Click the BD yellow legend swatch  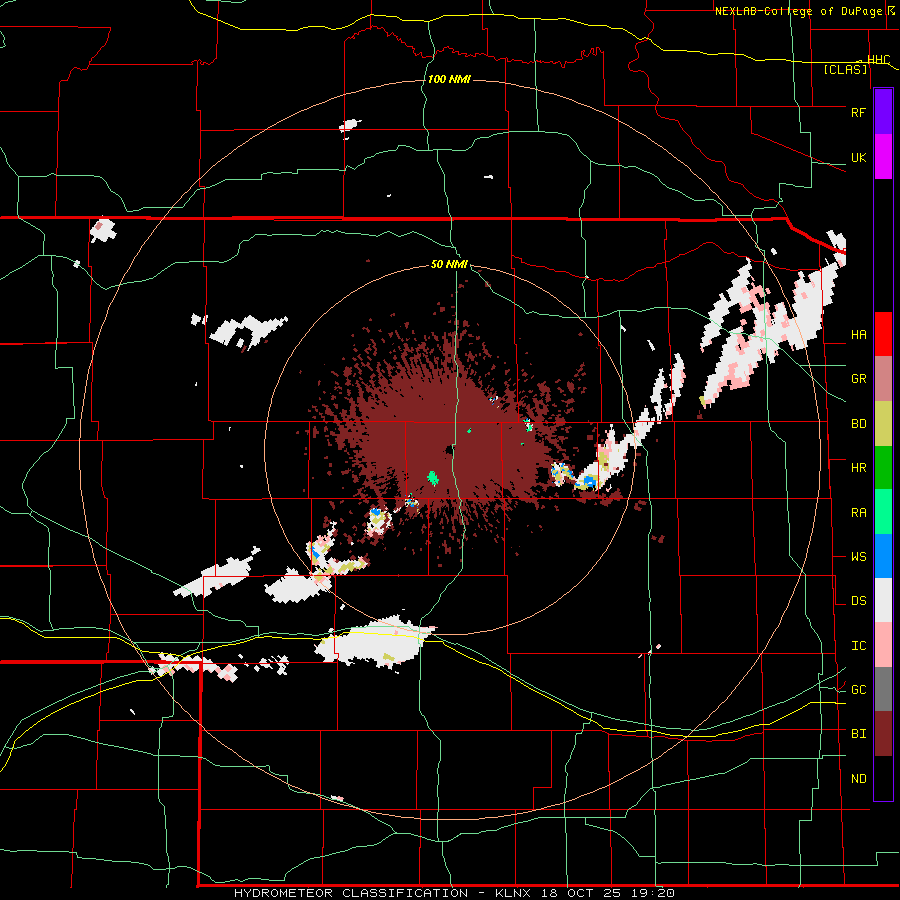pyautogui.click(x=883, y=424)
